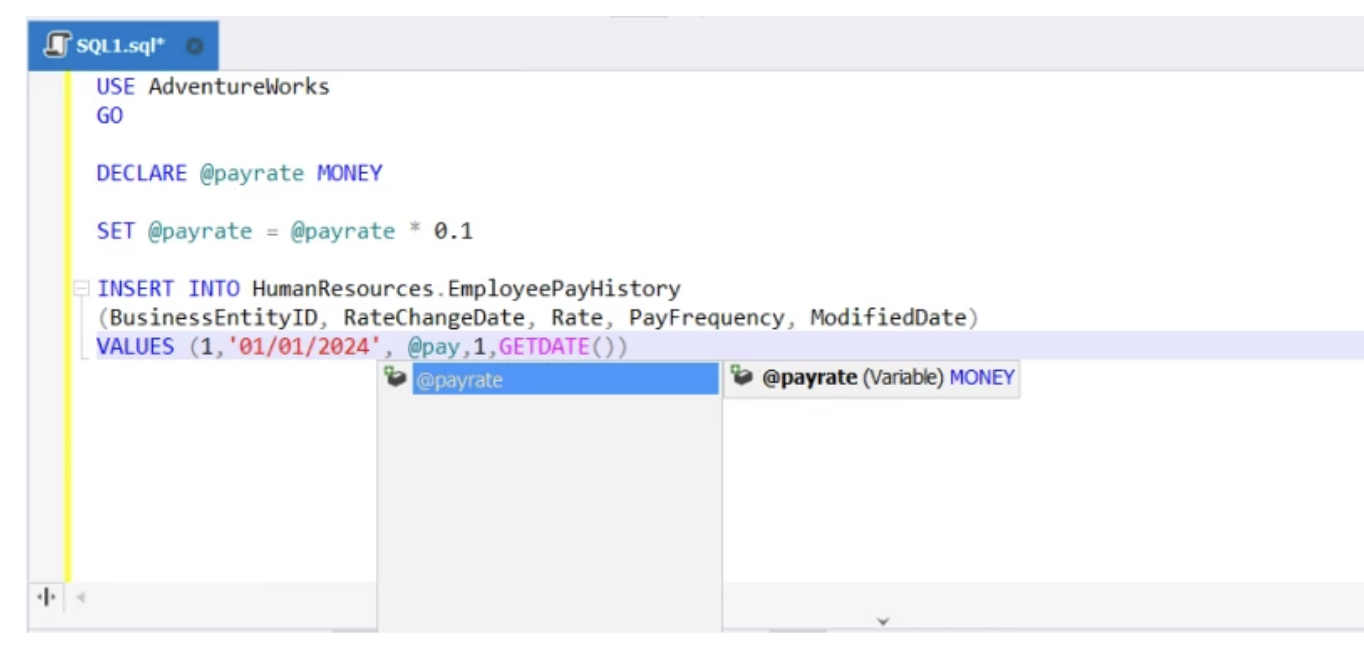Click the word AdventureWorks in USE line
Image resolution: width=1364 pixels, height=660 pixels.
coord(239,86)
